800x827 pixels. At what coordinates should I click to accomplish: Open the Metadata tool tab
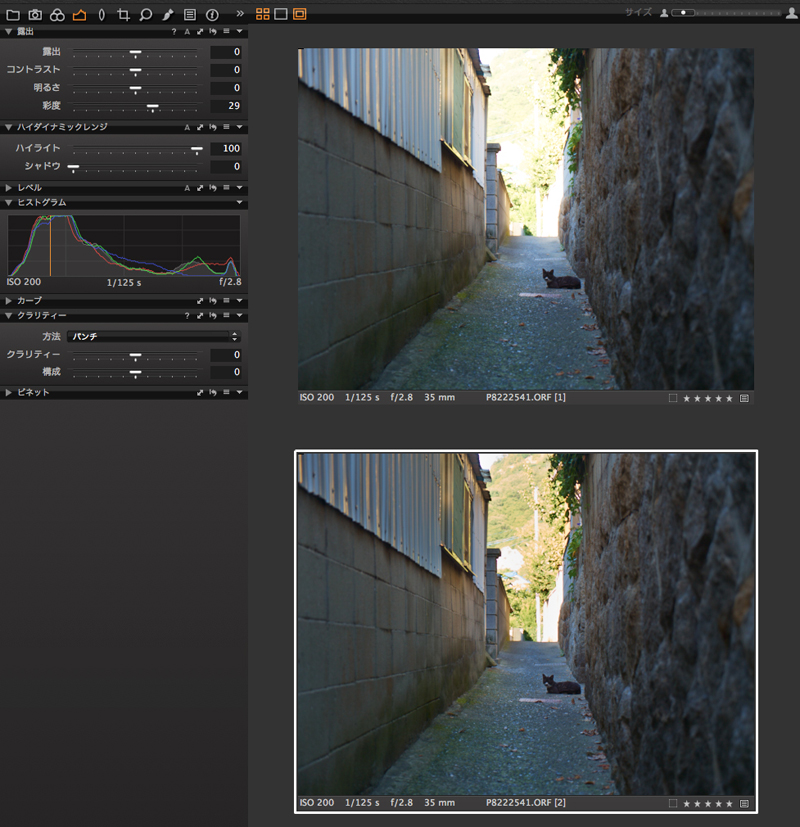click(x=189, y=15)
